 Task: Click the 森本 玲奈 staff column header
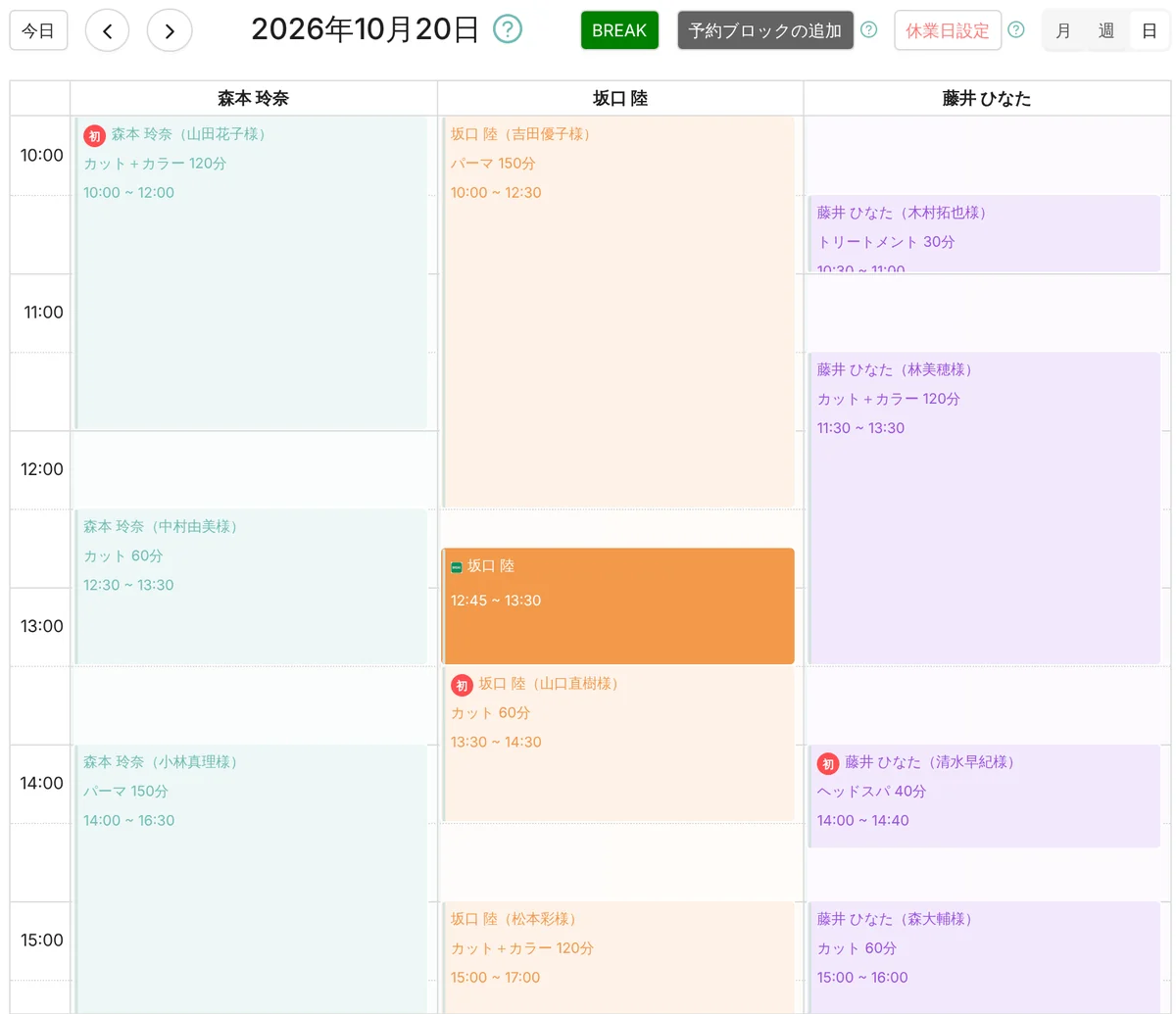coord(253,98)
